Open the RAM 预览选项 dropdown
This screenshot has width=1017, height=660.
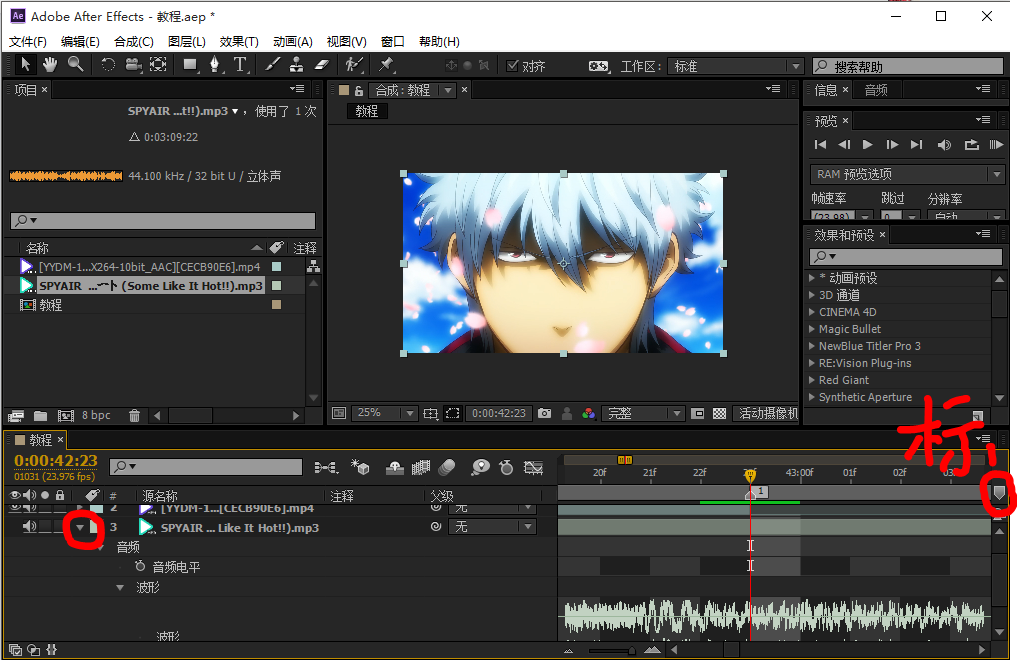907,174
